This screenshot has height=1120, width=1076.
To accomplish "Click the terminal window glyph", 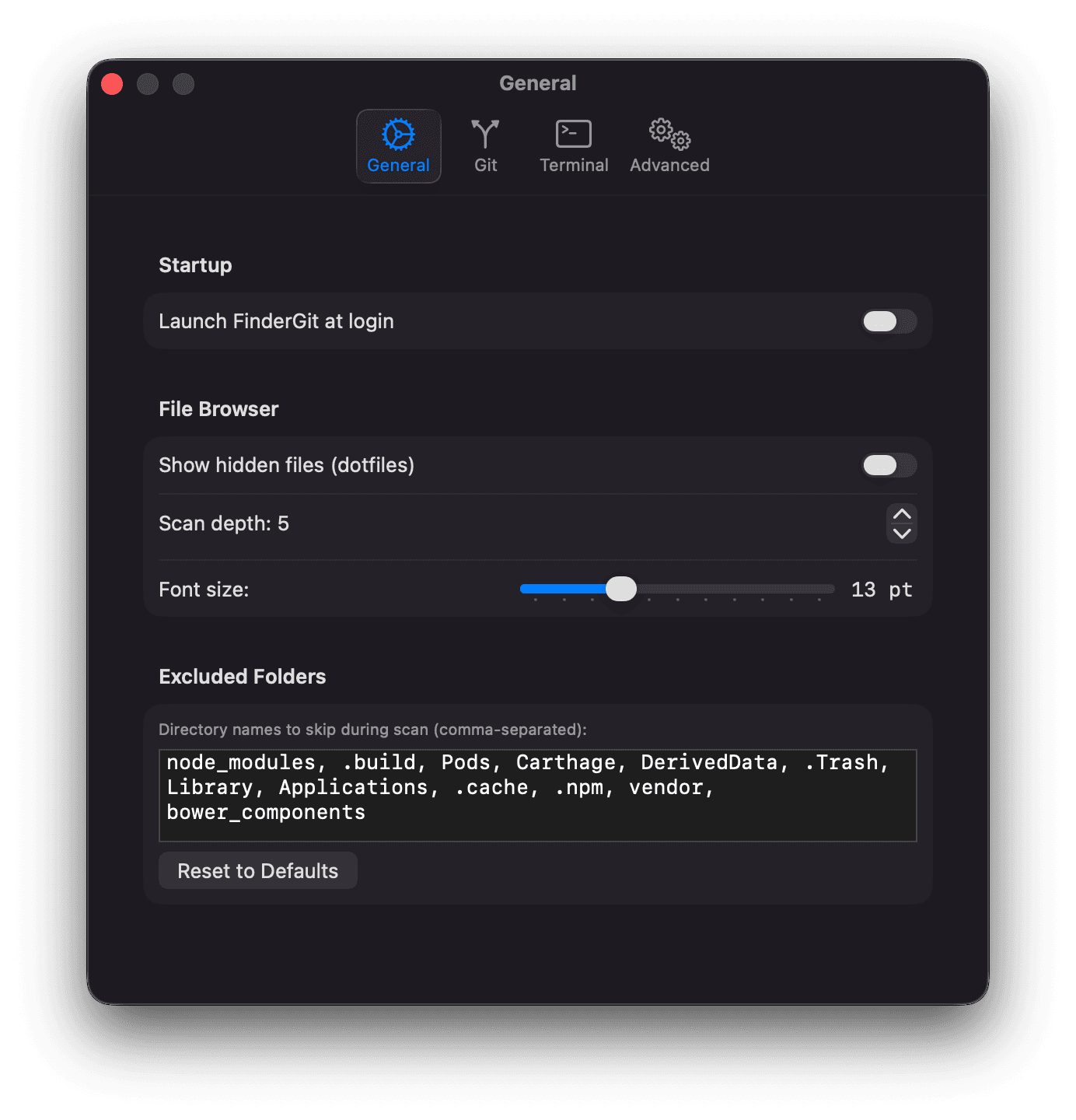I will point(573,133).
